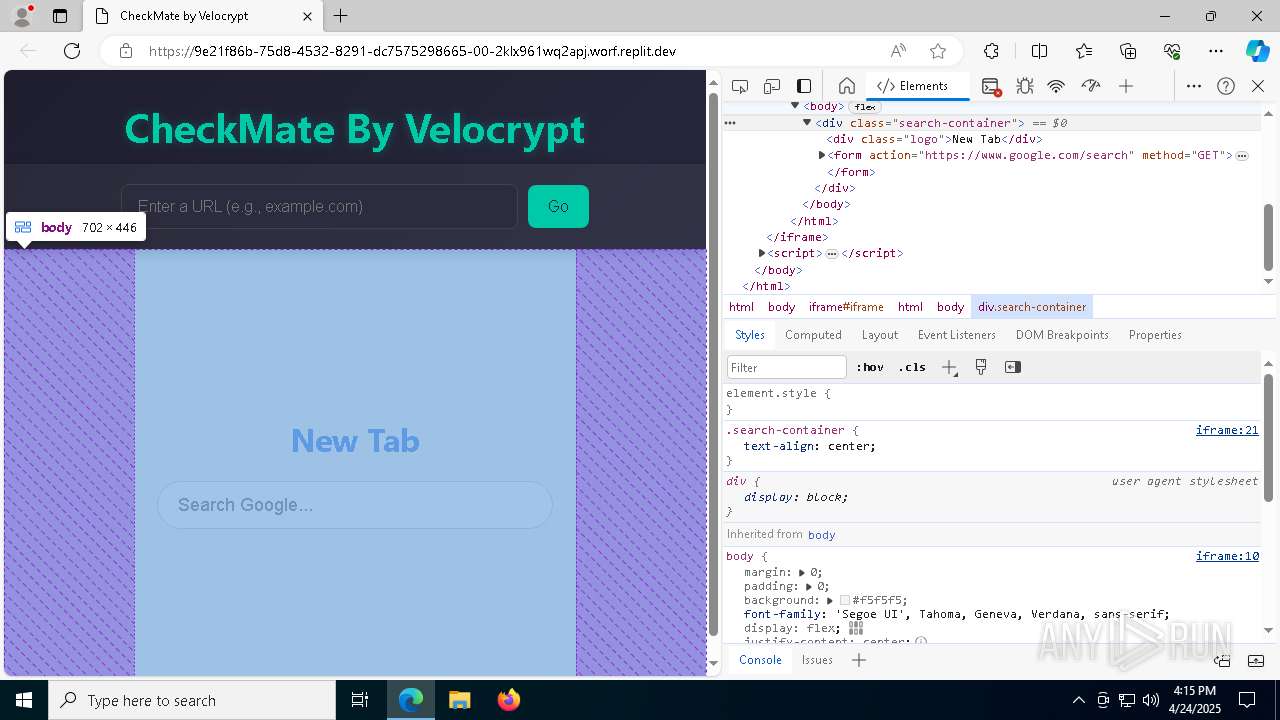Viewport: 1280px width, 720px height.
Task: Select iframe#iframe in the breadcrumb
Action: [846, 307]
